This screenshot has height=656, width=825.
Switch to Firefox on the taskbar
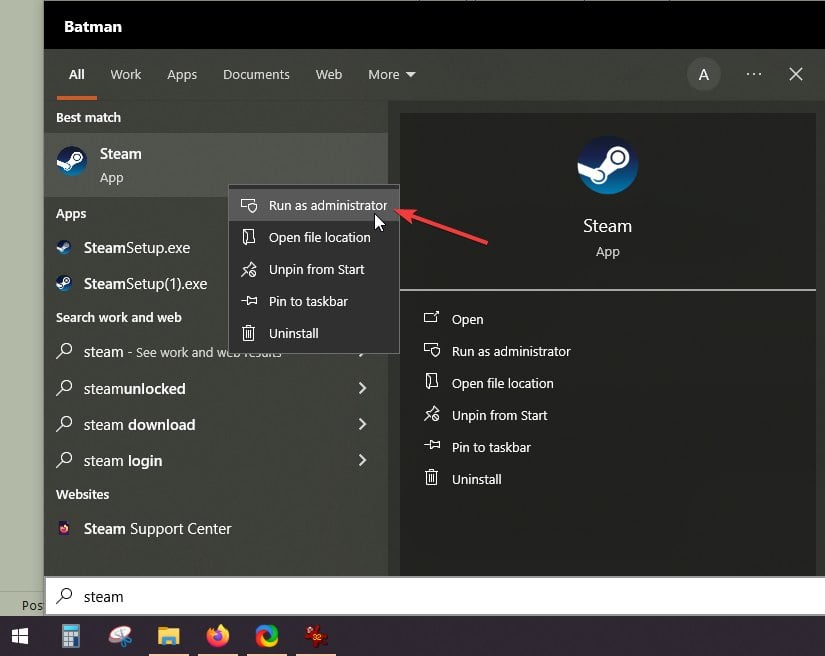click(x=217, y=636)
